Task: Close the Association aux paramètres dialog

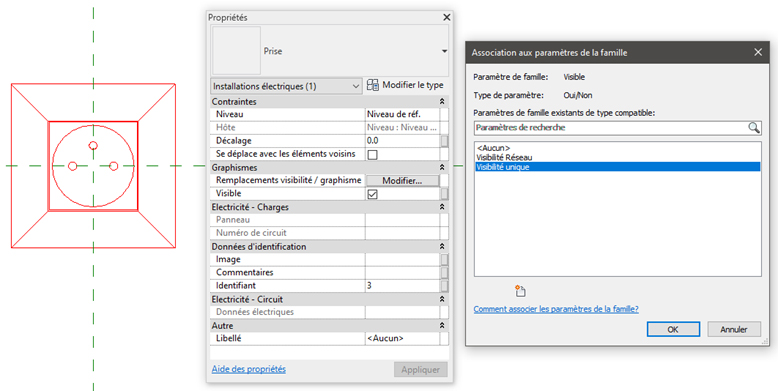Action: tap(758, 52)
